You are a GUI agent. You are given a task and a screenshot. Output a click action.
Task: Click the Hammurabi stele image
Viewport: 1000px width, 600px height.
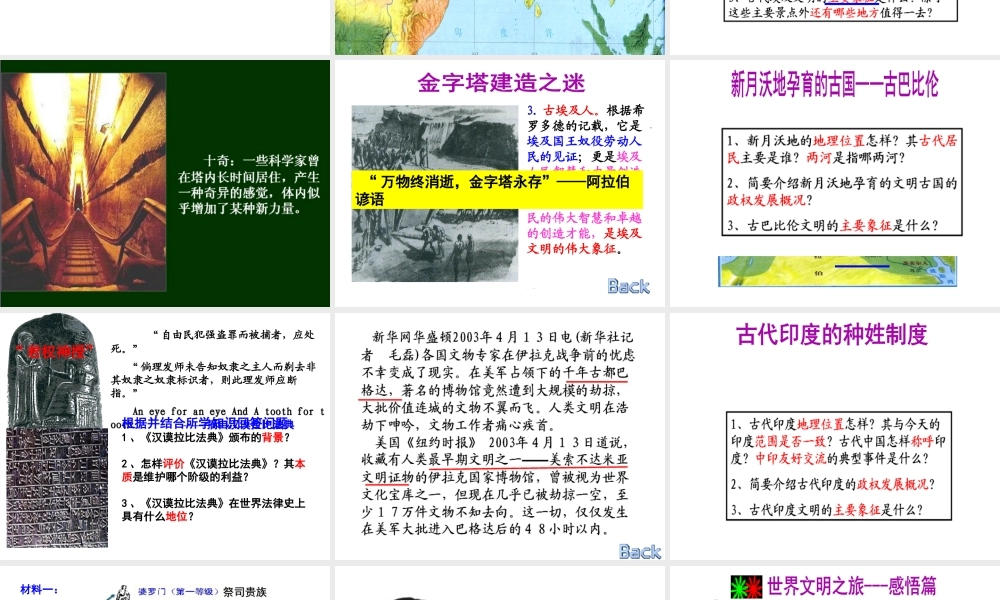(56, 431)
